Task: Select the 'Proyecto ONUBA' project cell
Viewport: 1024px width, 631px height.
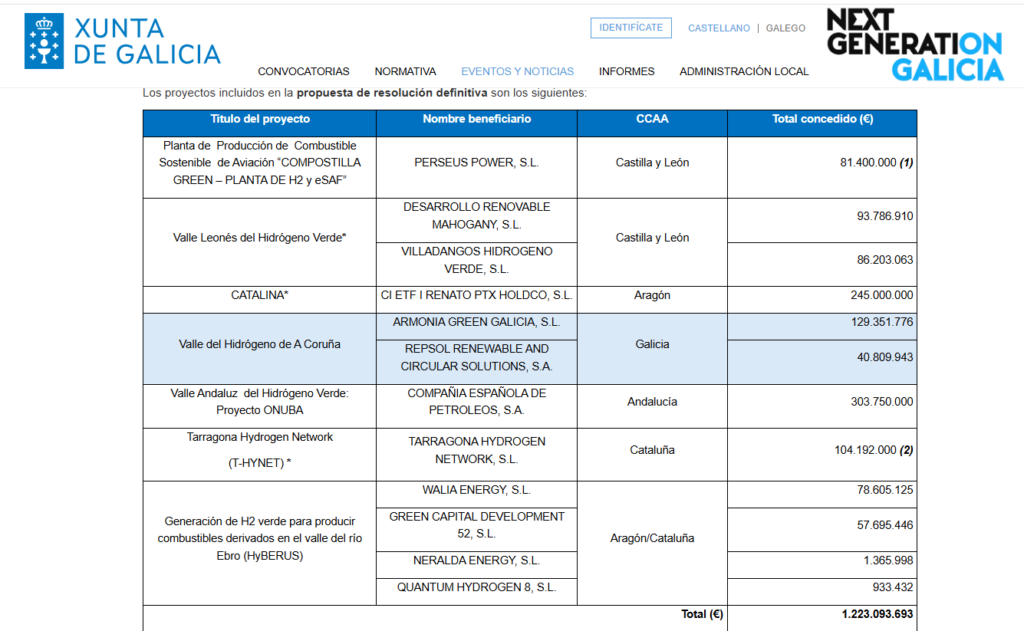Action: pos(260,406)
